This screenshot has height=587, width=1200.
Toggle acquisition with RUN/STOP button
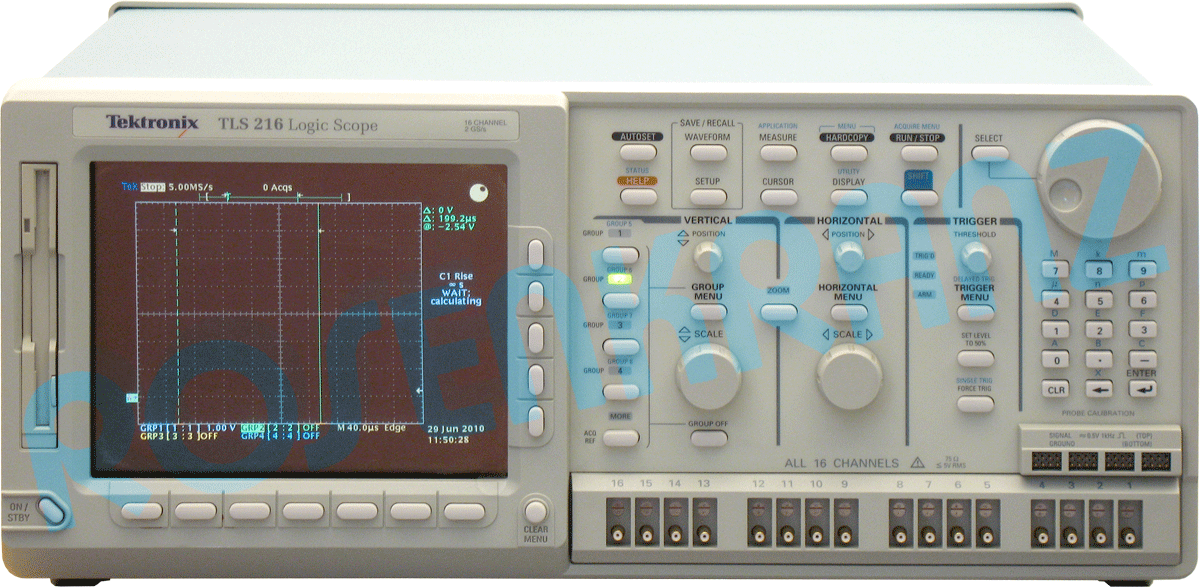[918, 153]
